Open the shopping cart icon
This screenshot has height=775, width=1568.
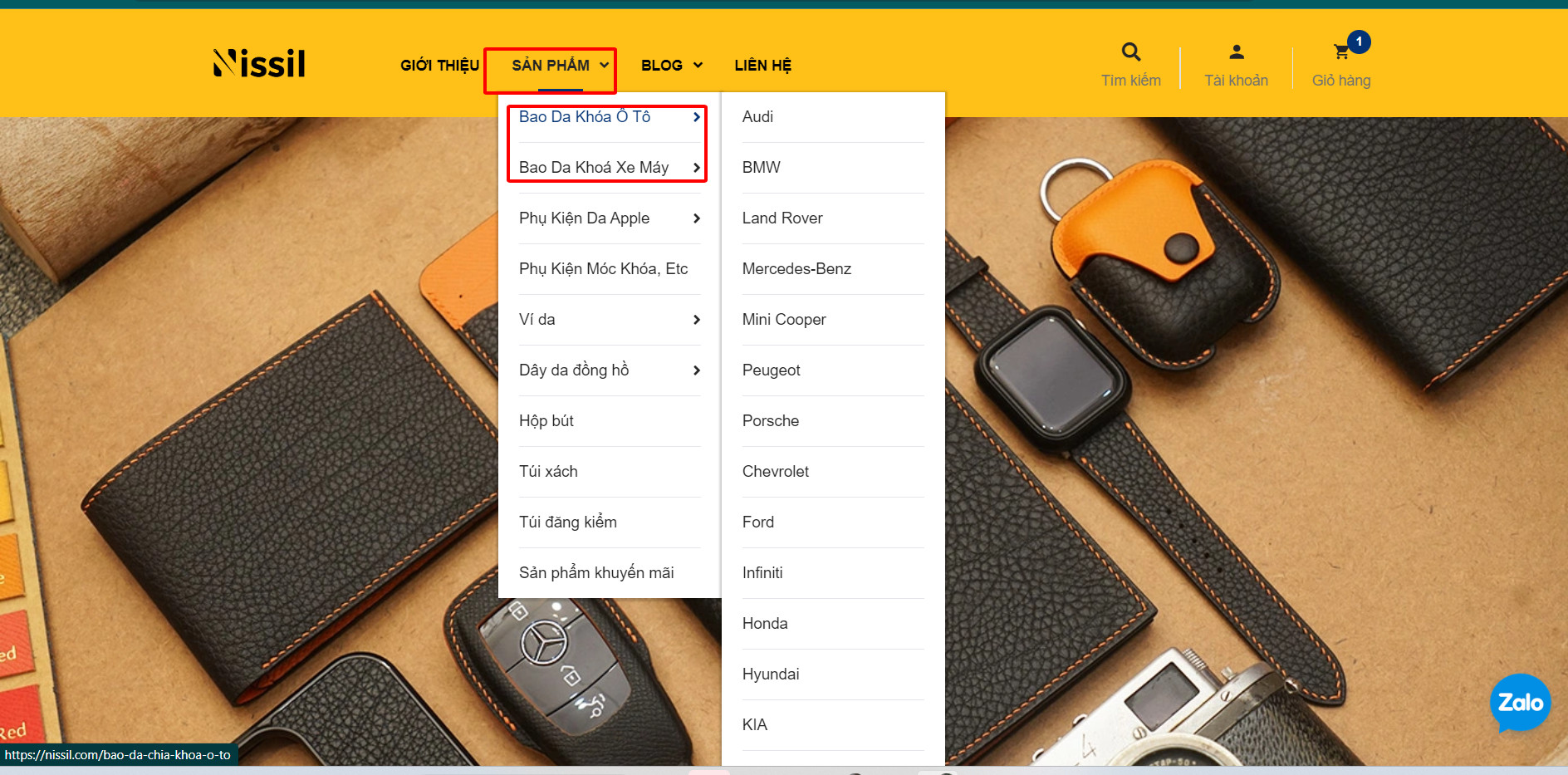coord(1340,52)
